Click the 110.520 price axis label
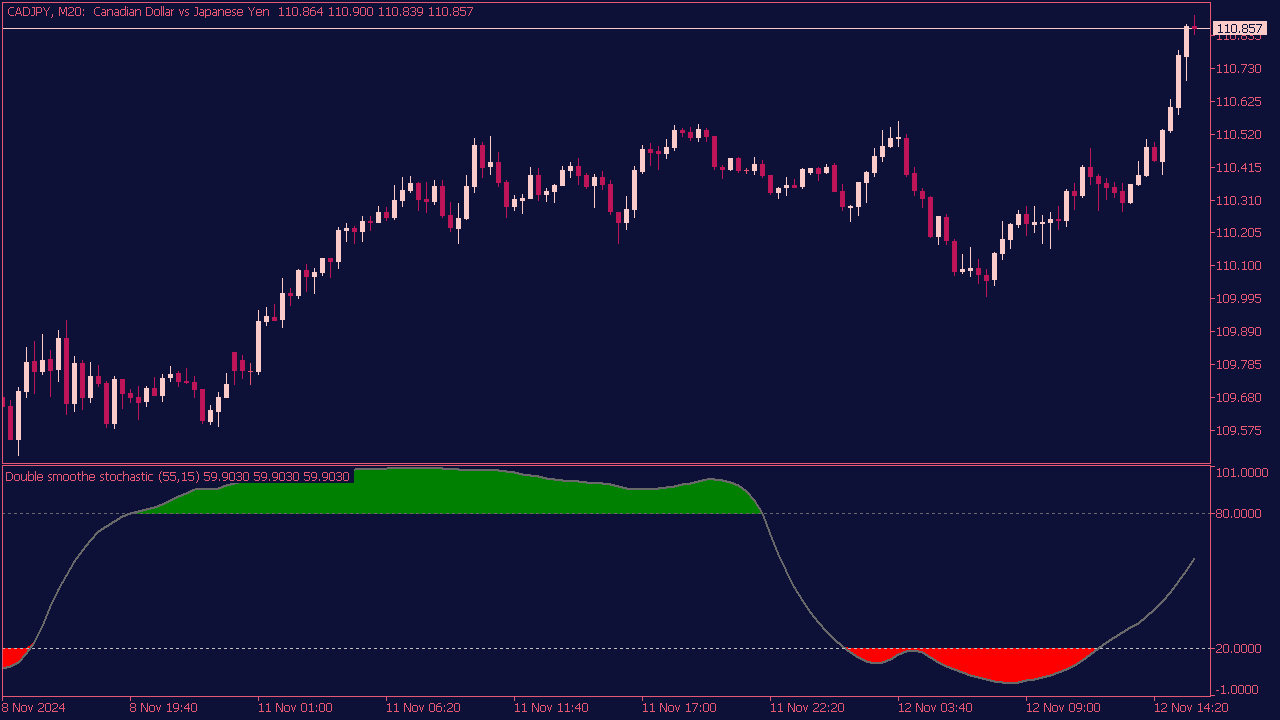Screen dimensions: 1280x720 (x=1238, y=134)
